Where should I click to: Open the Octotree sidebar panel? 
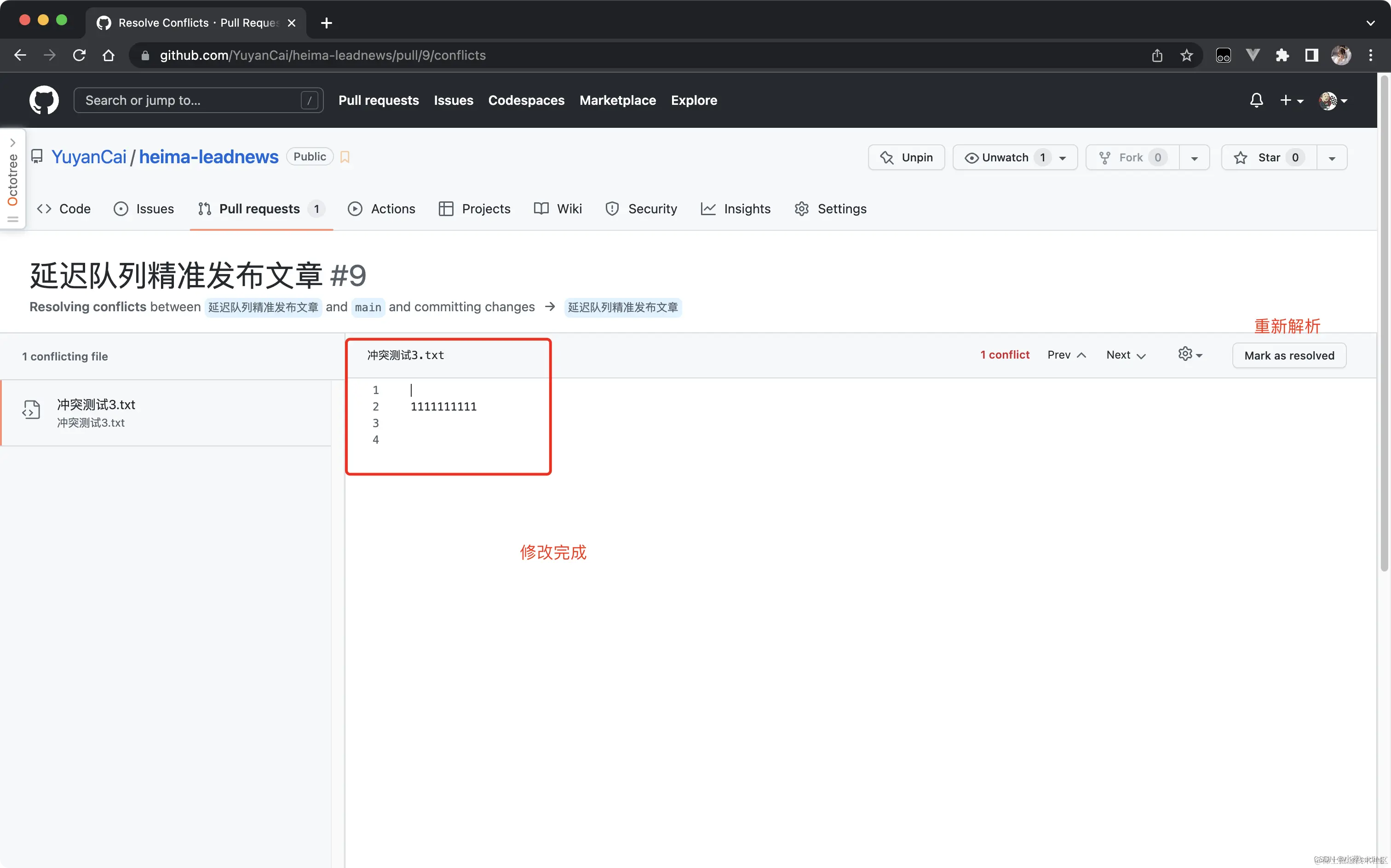click(12, 178)
